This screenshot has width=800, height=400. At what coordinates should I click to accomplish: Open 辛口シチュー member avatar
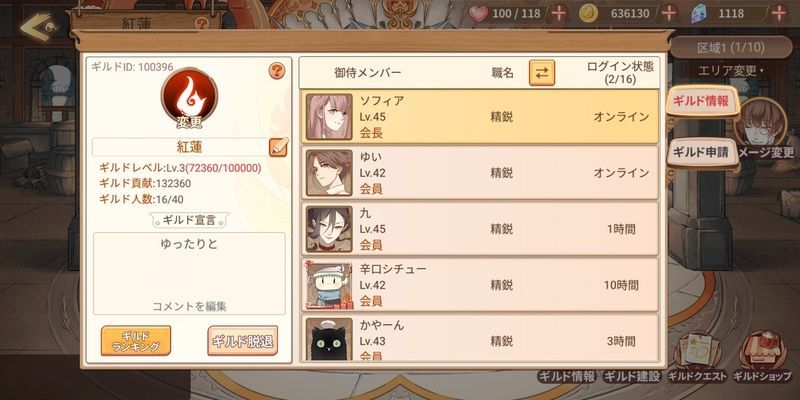pos(329,285)
